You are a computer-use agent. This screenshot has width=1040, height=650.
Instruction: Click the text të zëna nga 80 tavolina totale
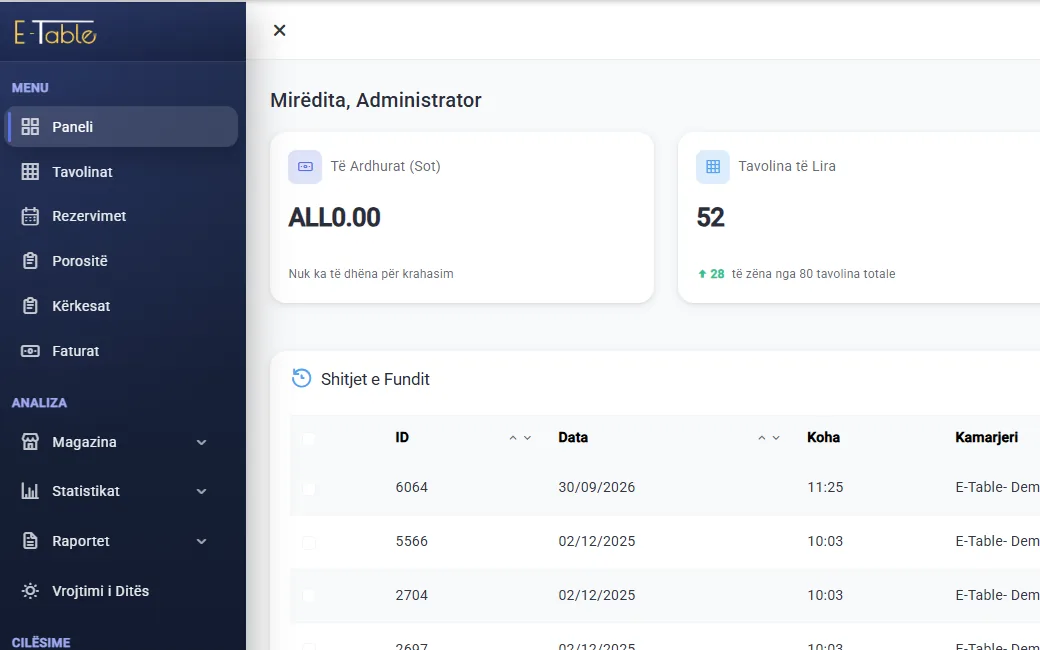813,274
